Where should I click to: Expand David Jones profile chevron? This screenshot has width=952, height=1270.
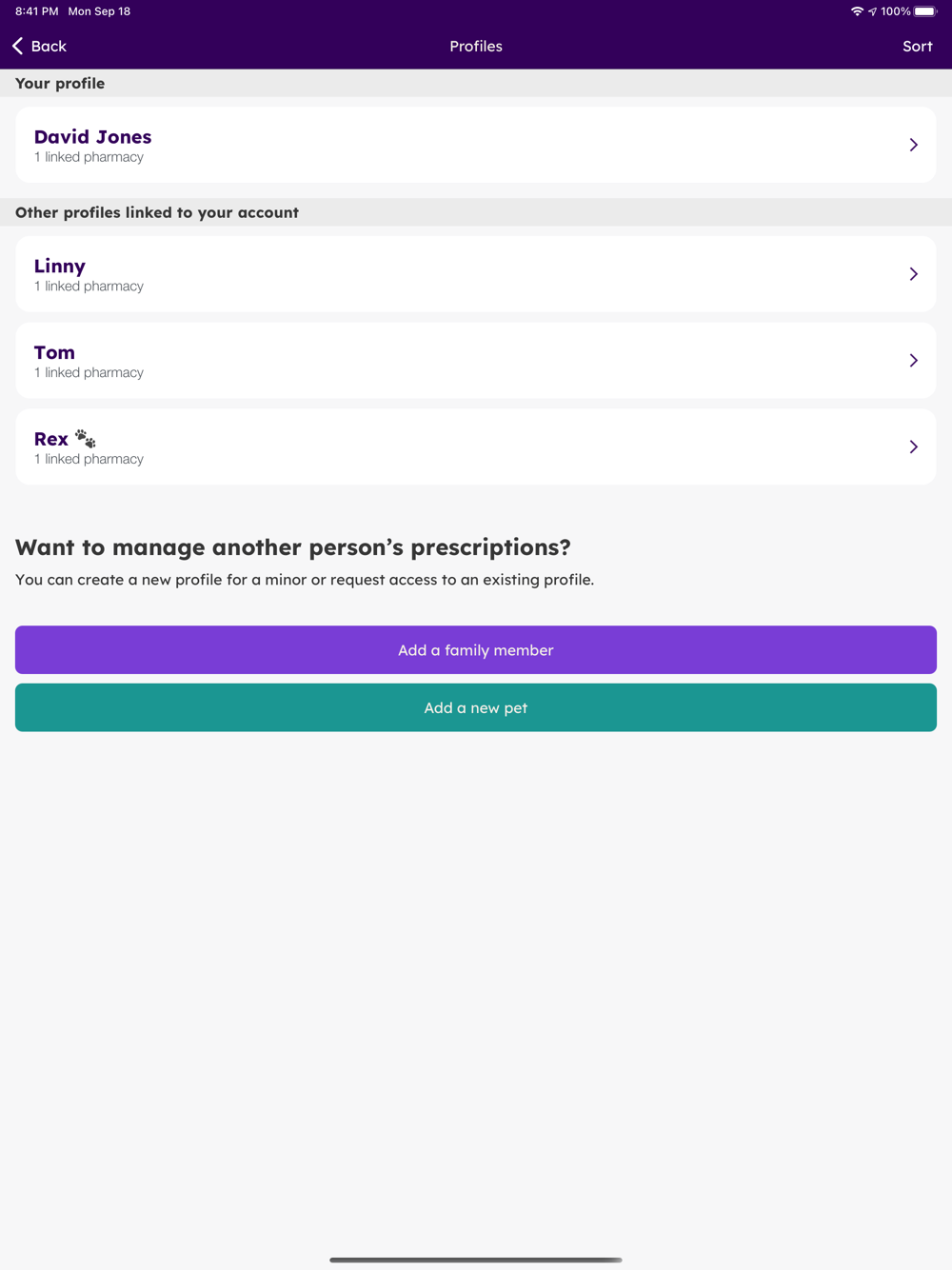click(913, 145)
